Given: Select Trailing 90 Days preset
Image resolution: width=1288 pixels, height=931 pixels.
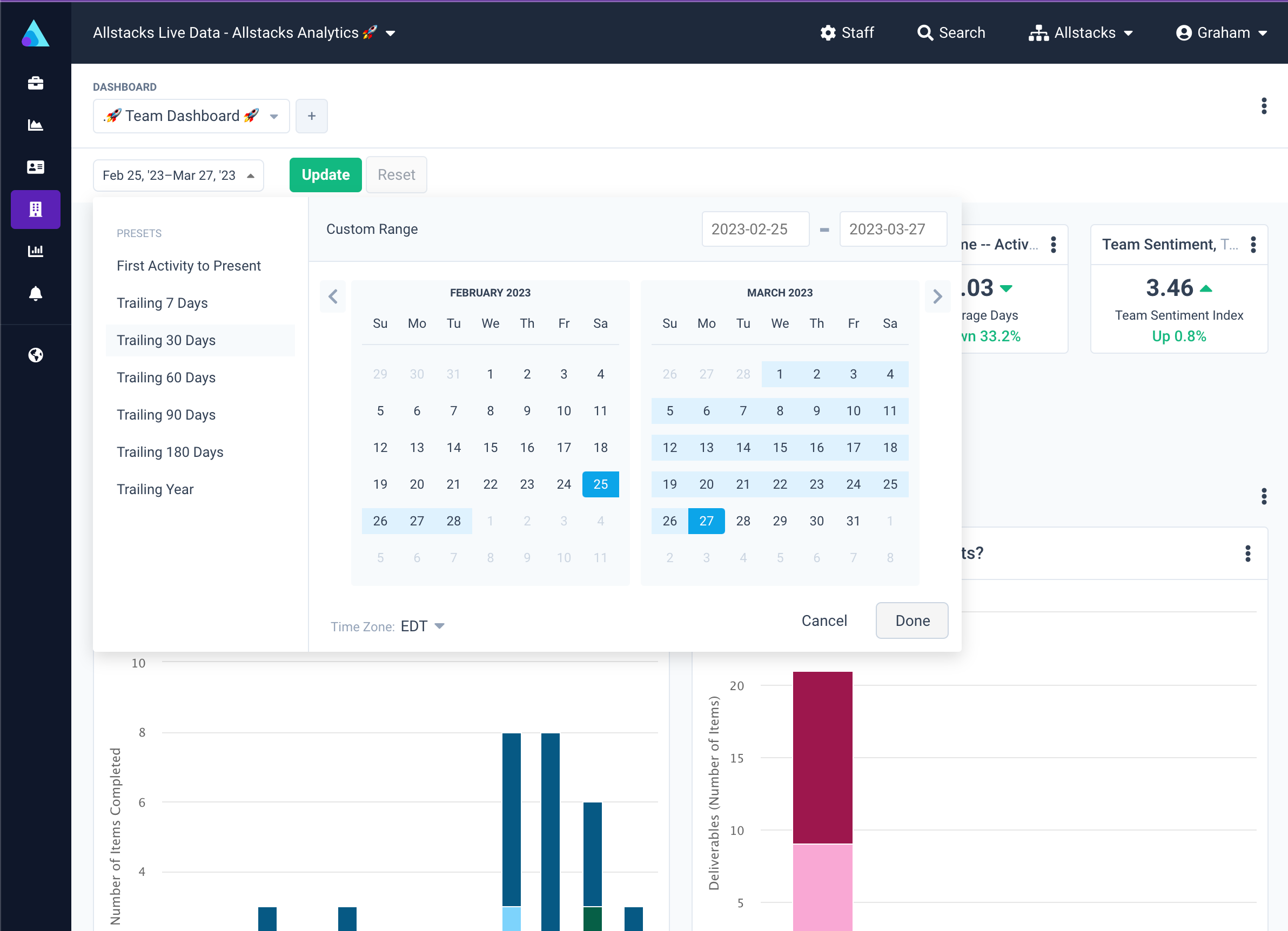Looking at the screenshot, I should 200,415.
